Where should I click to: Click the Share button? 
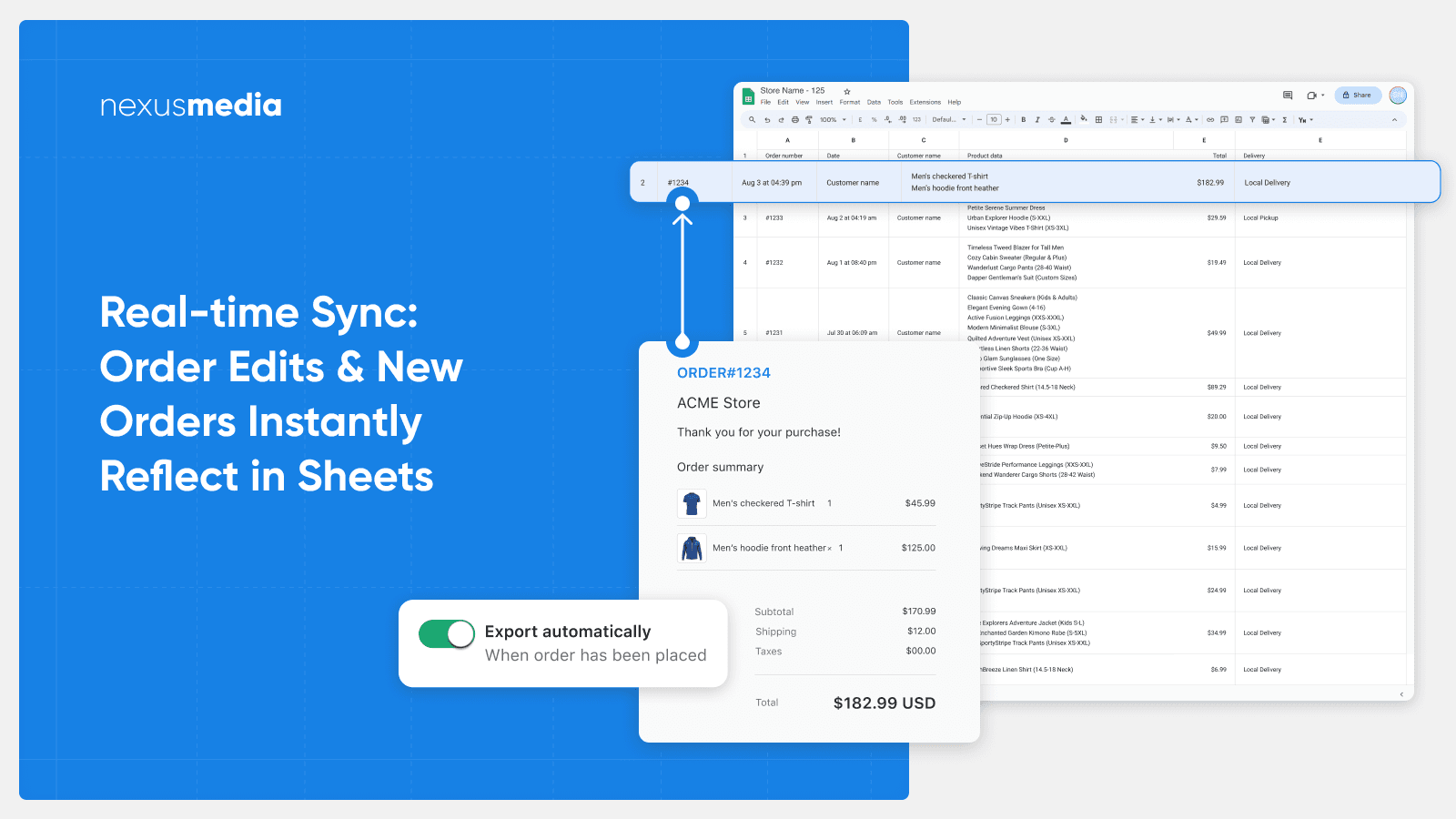1358,95
